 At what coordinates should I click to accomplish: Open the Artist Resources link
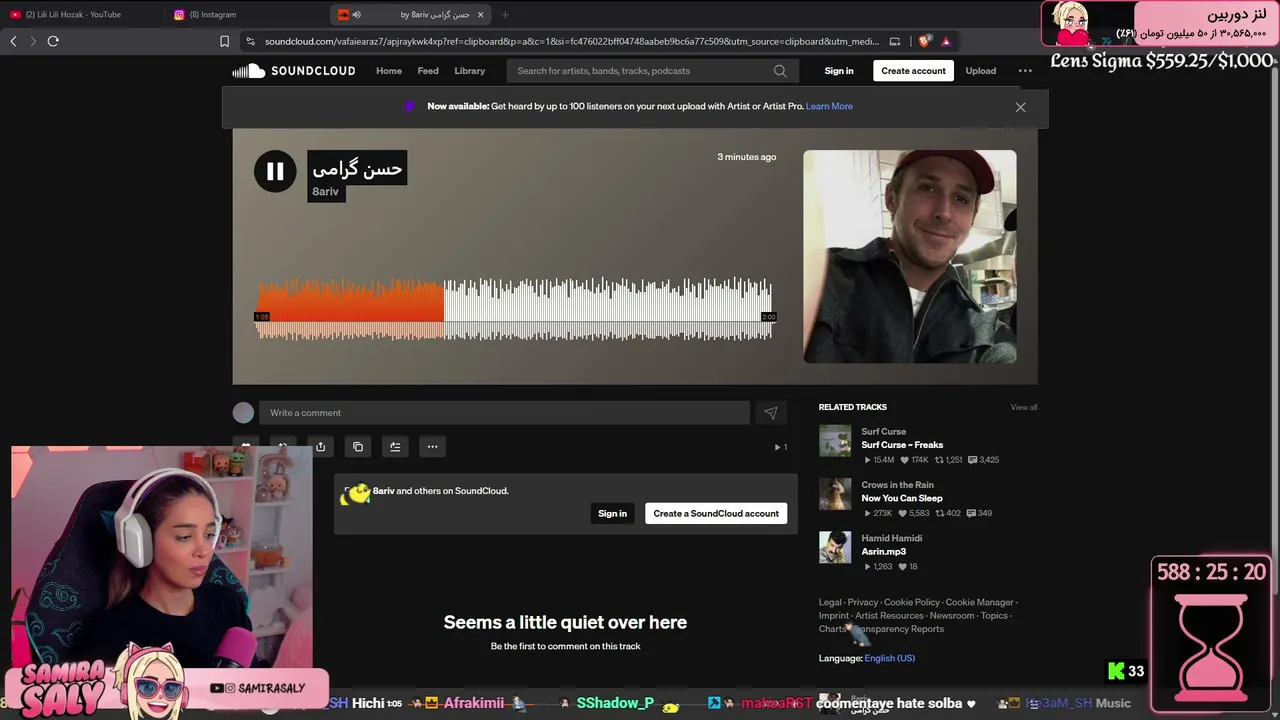[x=889, y=616]
